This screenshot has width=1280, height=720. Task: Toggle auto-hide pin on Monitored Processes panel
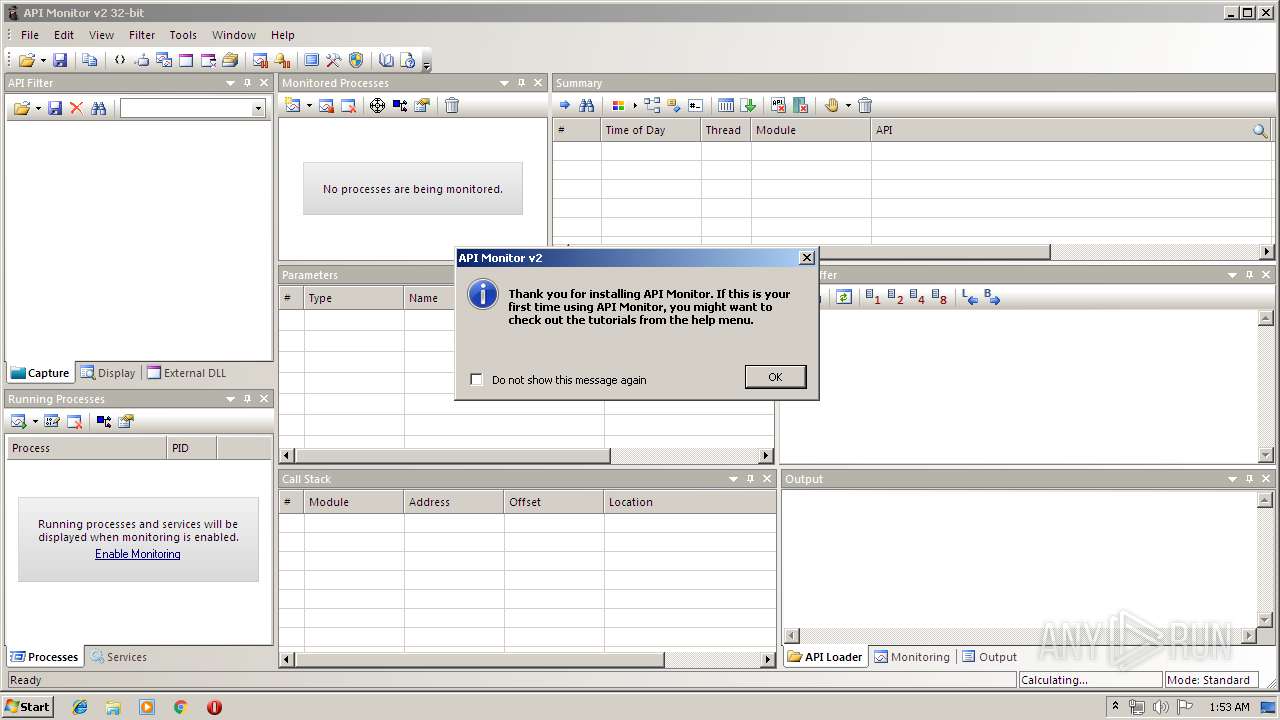[521, 83]
